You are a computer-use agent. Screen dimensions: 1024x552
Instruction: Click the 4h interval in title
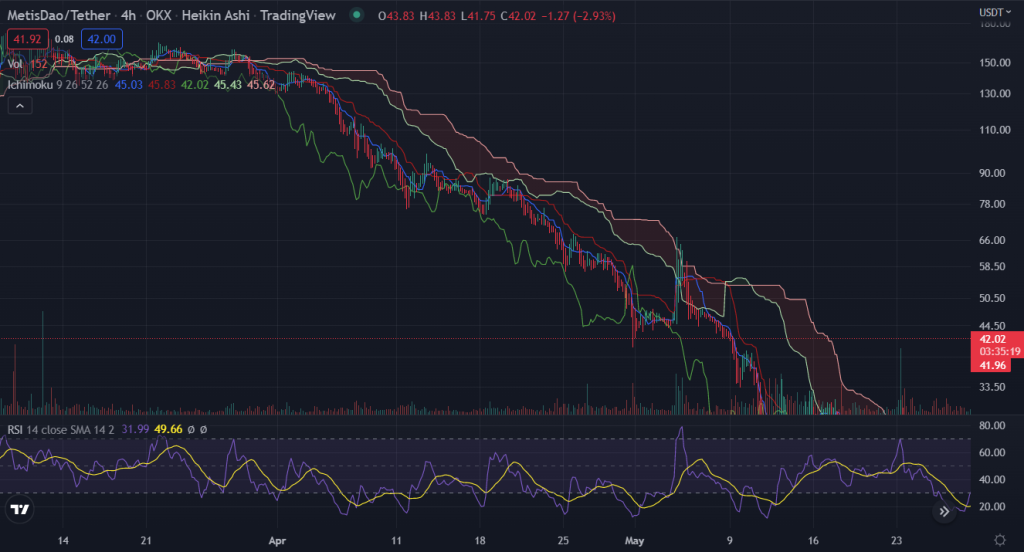coord(128,15)
